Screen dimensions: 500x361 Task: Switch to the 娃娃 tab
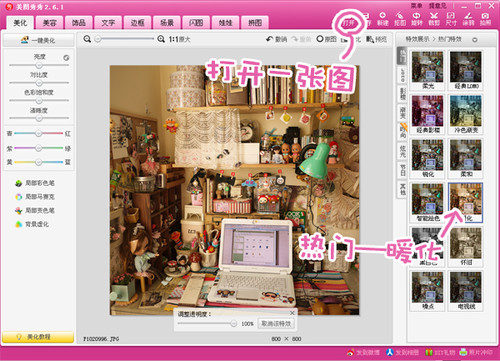tap(225, 22)
